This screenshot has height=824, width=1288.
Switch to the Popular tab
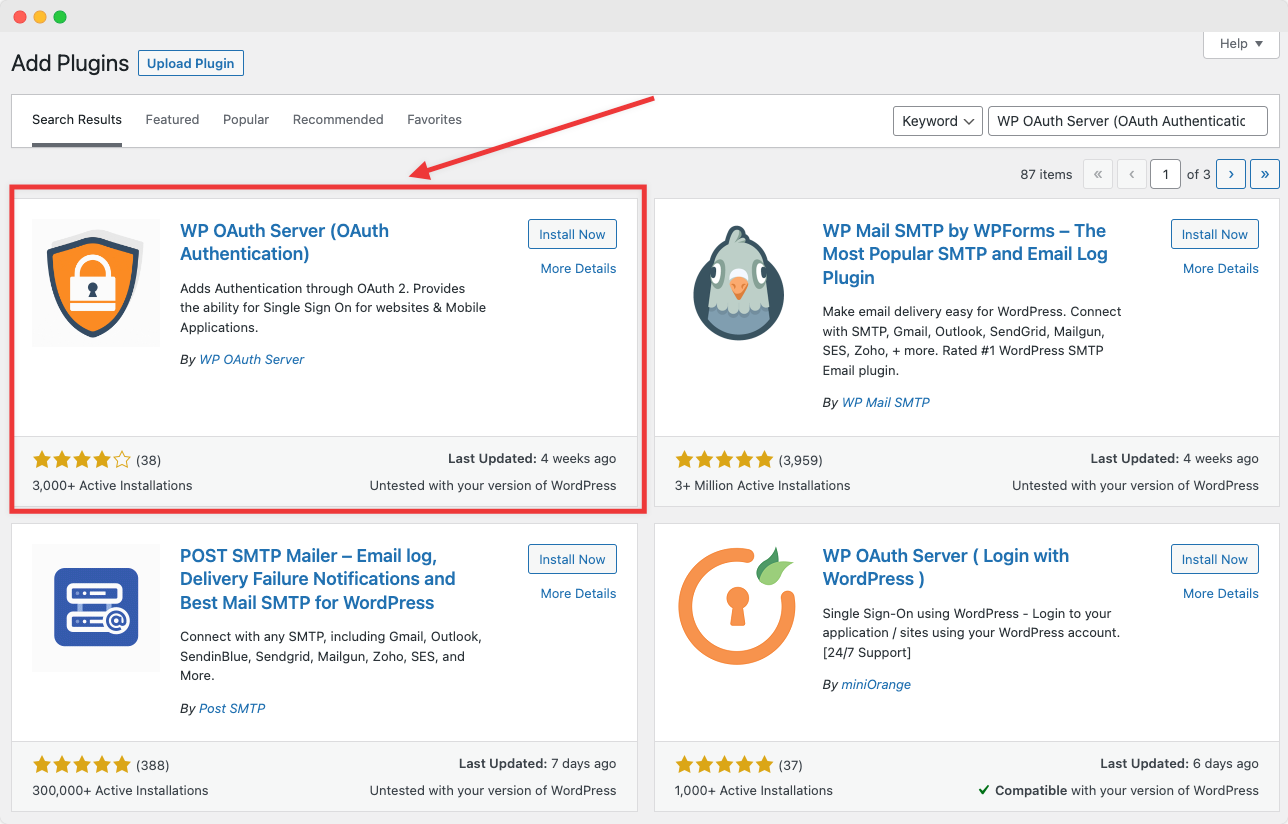[x=246, y=120]
